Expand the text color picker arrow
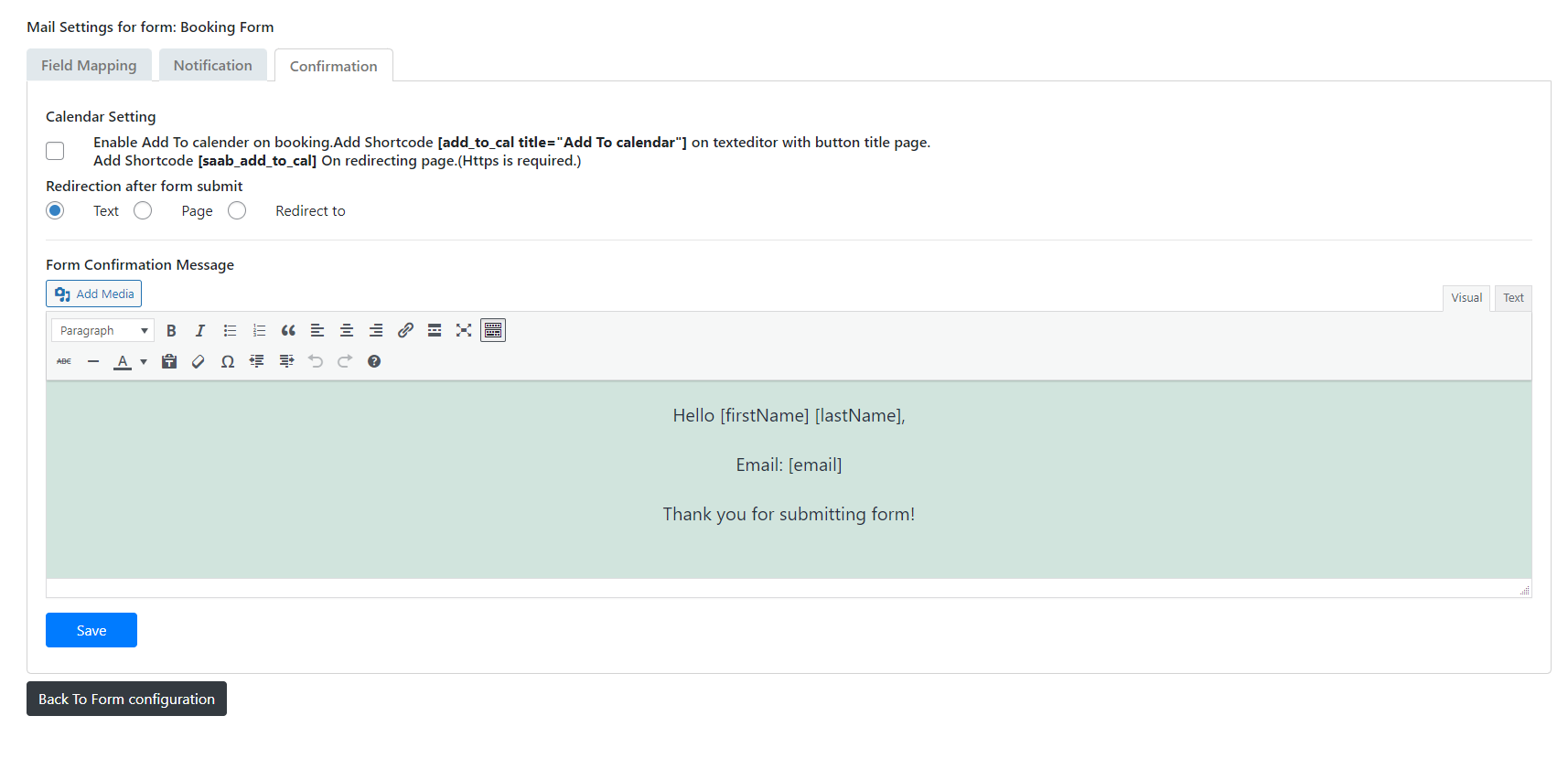Screen dimensions: 1568x780 144,362
